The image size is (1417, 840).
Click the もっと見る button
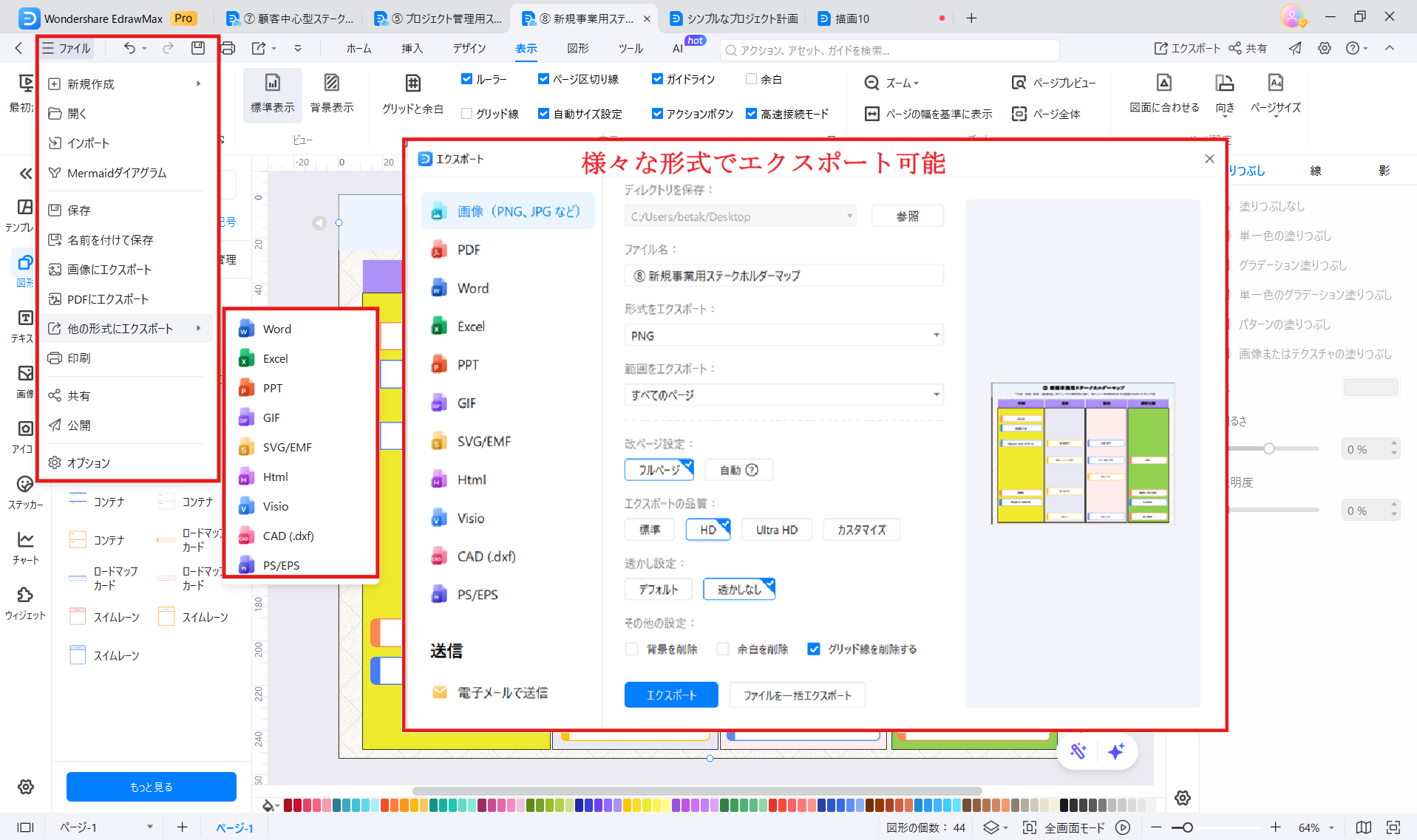tap(152, 787)
